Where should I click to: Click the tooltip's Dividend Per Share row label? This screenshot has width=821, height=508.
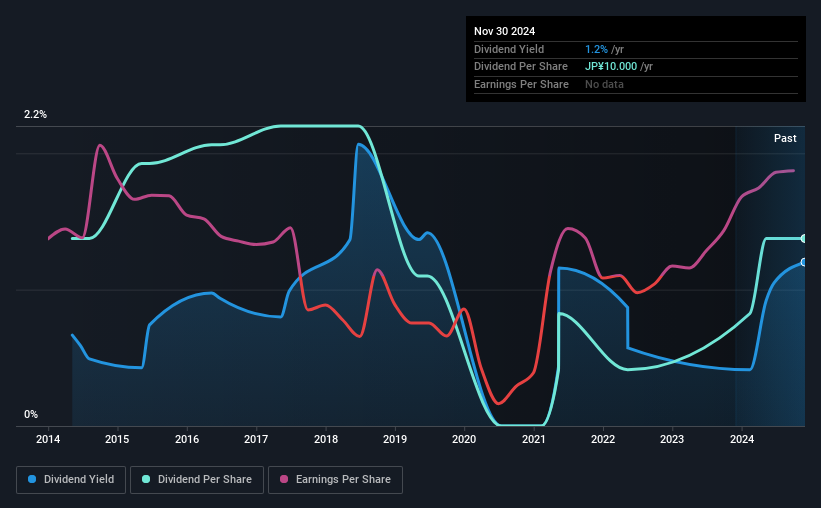point(521,67)
